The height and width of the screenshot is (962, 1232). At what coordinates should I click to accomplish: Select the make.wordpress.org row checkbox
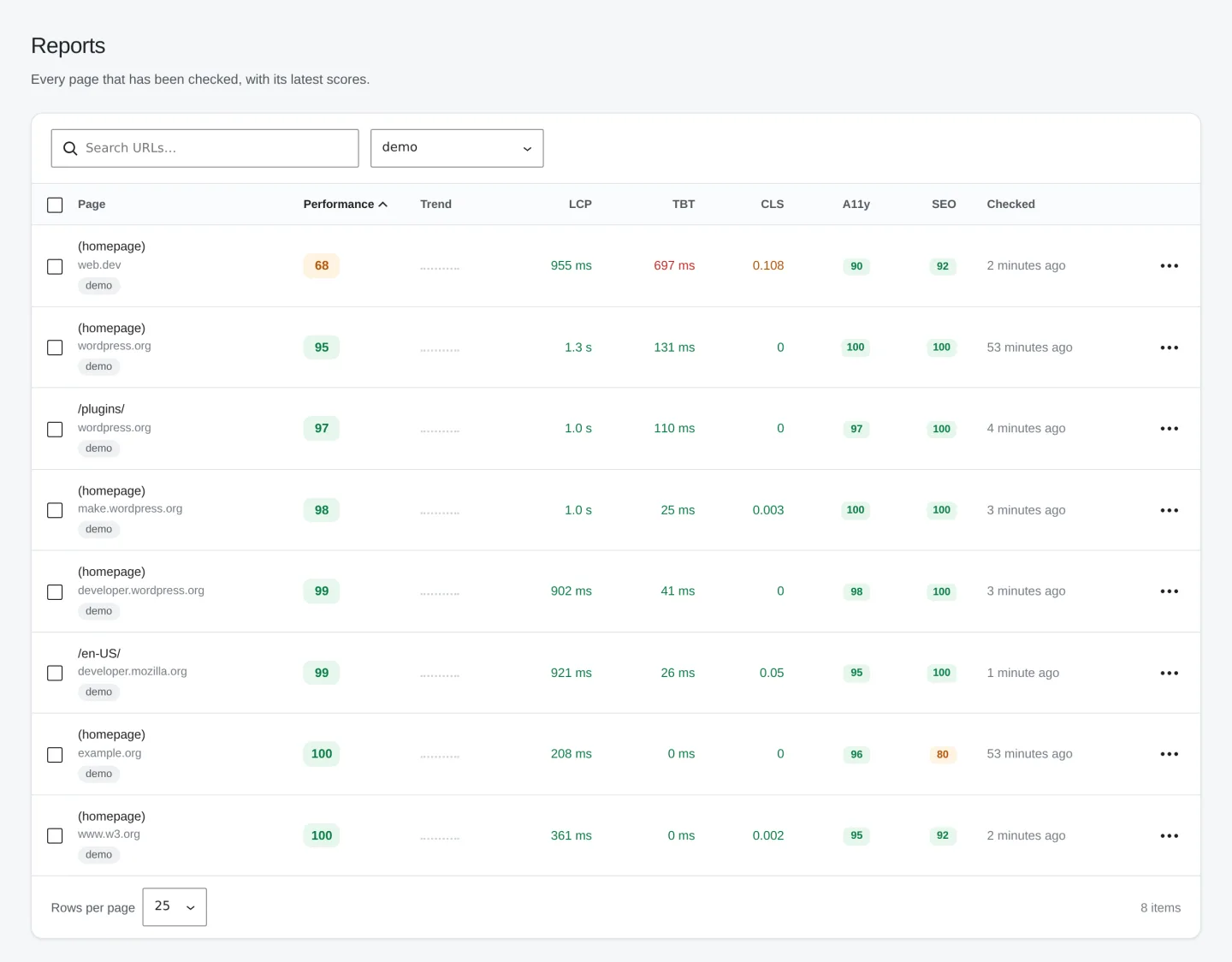pyautogui.click(x=55, y=511)
